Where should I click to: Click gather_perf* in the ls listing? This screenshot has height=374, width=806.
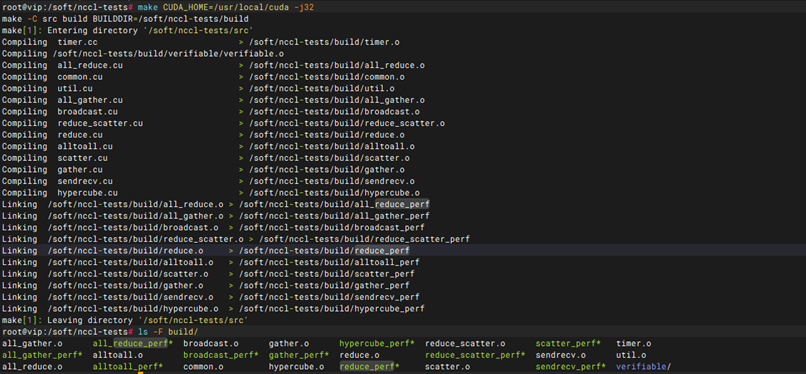point(299,355)
